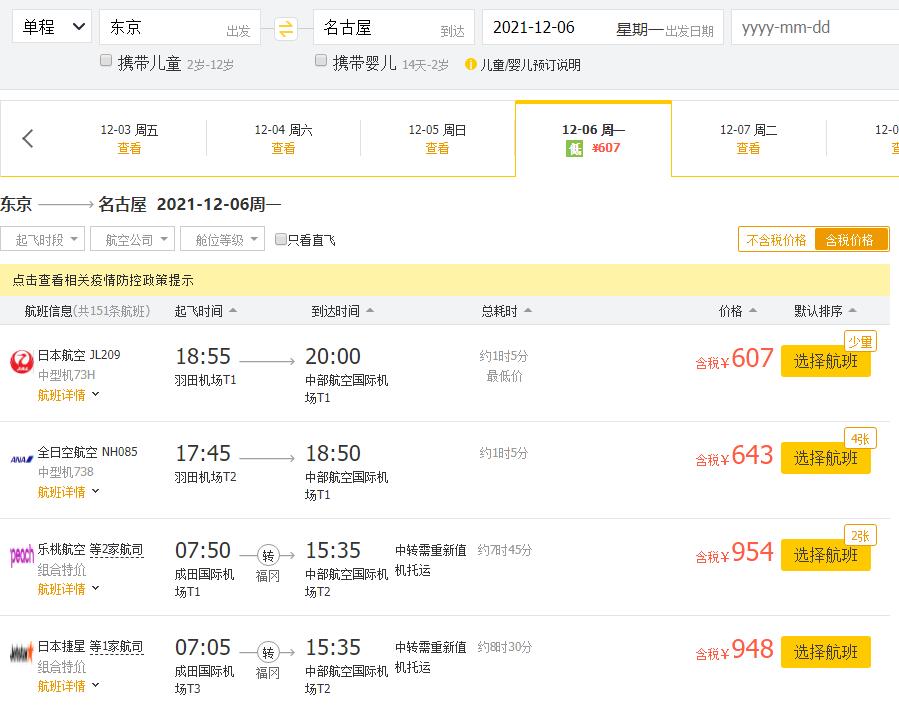Screen dimensions: 899x705
Task: Click the departure date field 2021-12-06
Action: [x=603, y=27]
